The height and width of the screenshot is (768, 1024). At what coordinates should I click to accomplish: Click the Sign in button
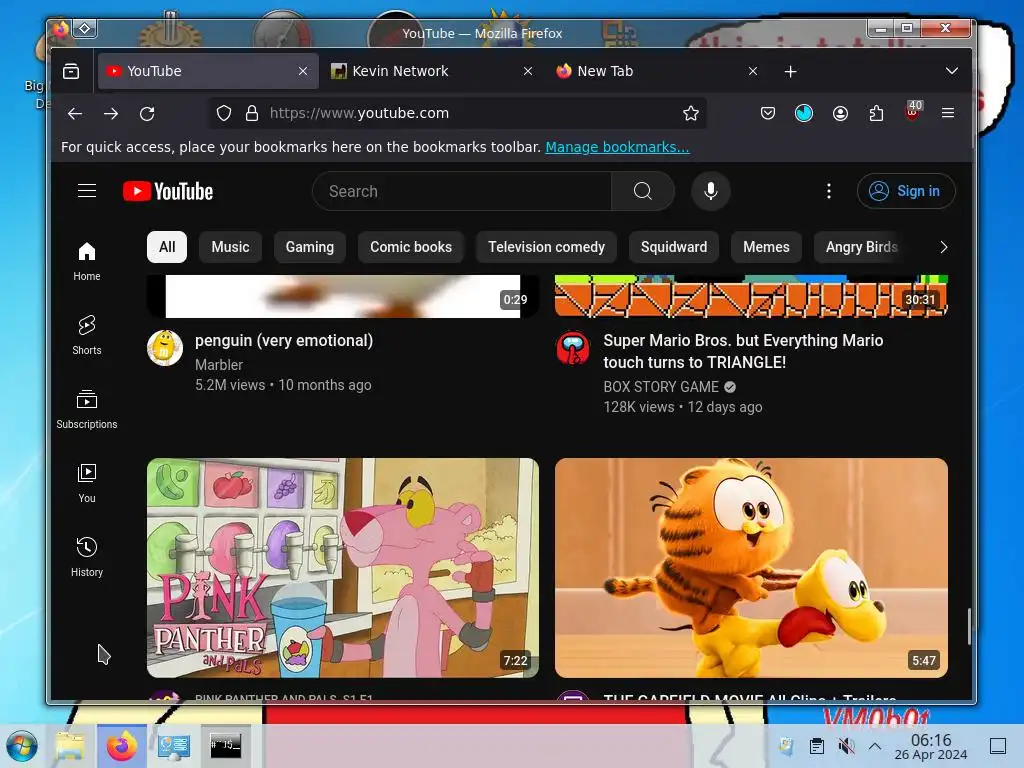click(906, 191)
